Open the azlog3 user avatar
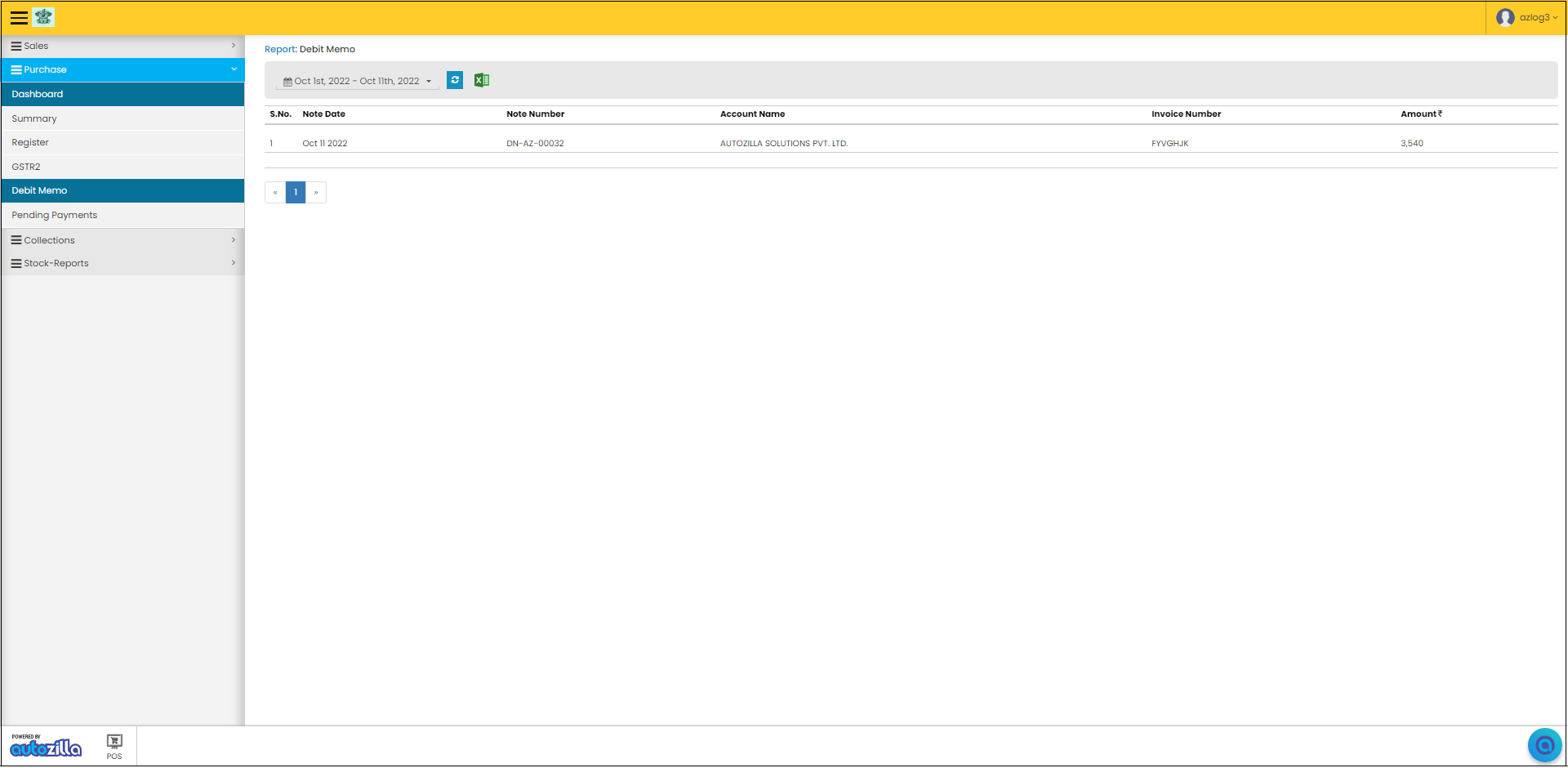The height and width of the screenshot is (768, 1568). [x=1505, y=17]
